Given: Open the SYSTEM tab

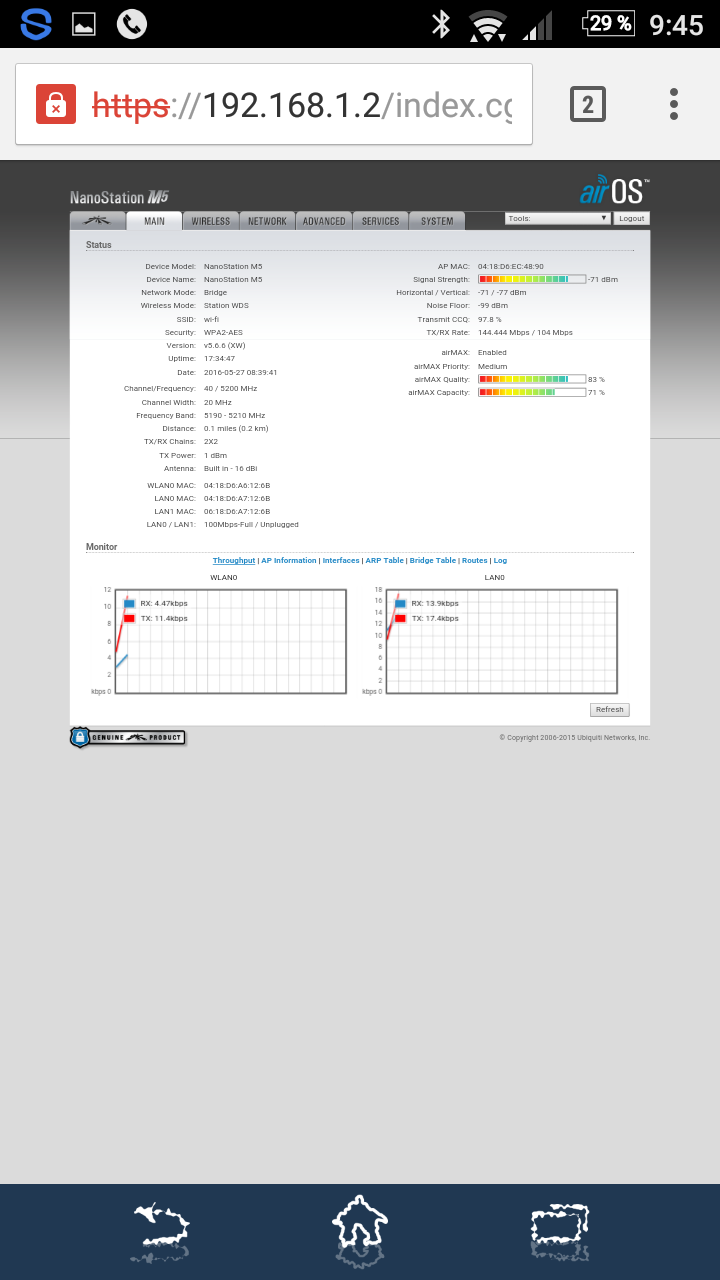Looking at the screenshot, I should point(437,221).
